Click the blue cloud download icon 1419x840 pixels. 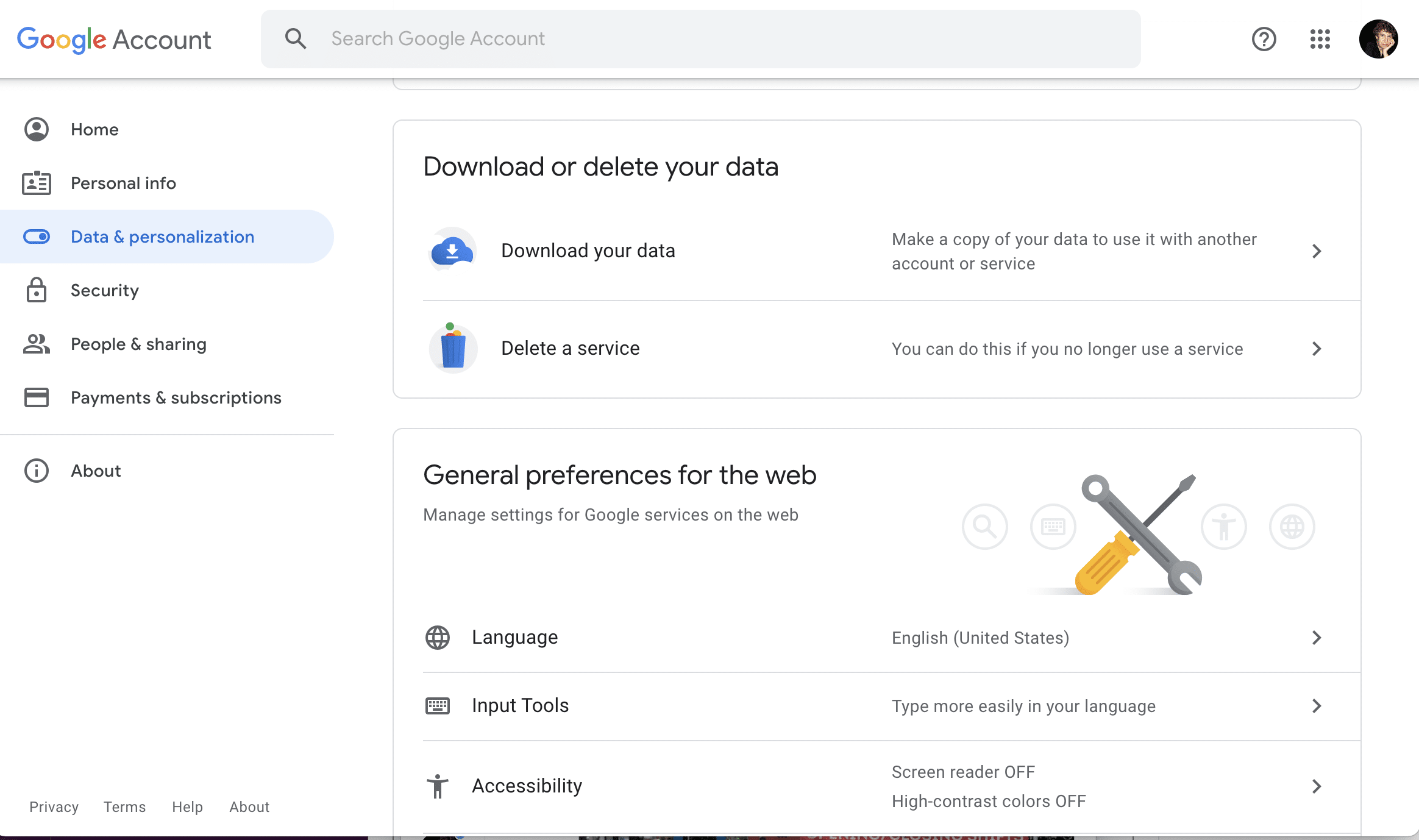pyautogui.click(x=452, y=251)
